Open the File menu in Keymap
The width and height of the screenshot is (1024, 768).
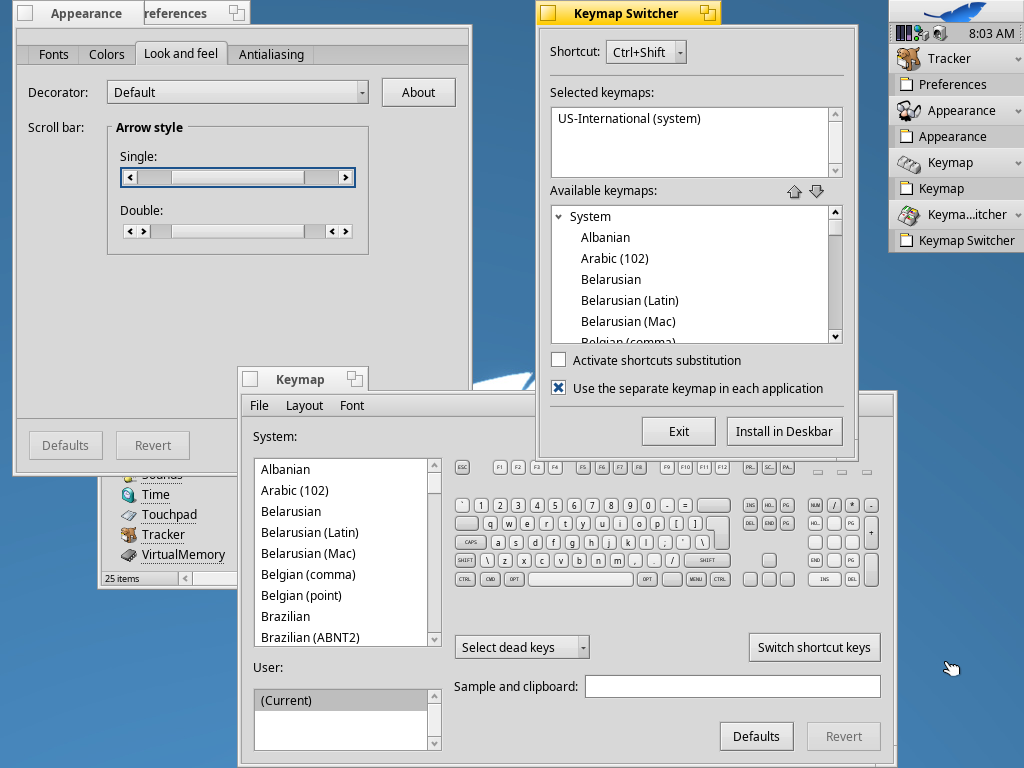259,406
